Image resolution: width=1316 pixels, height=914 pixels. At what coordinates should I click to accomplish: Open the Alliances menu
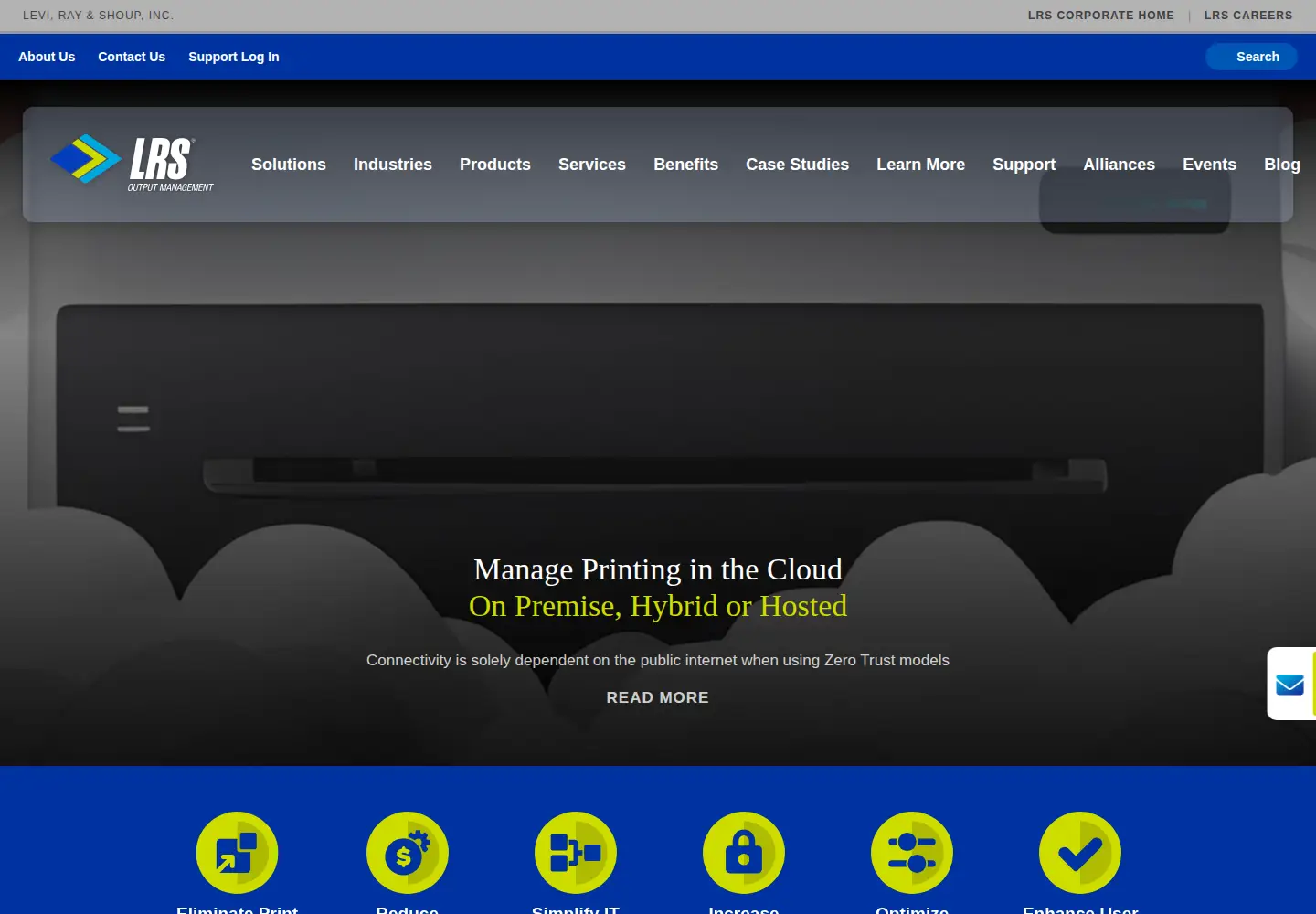click(1120, 165)
